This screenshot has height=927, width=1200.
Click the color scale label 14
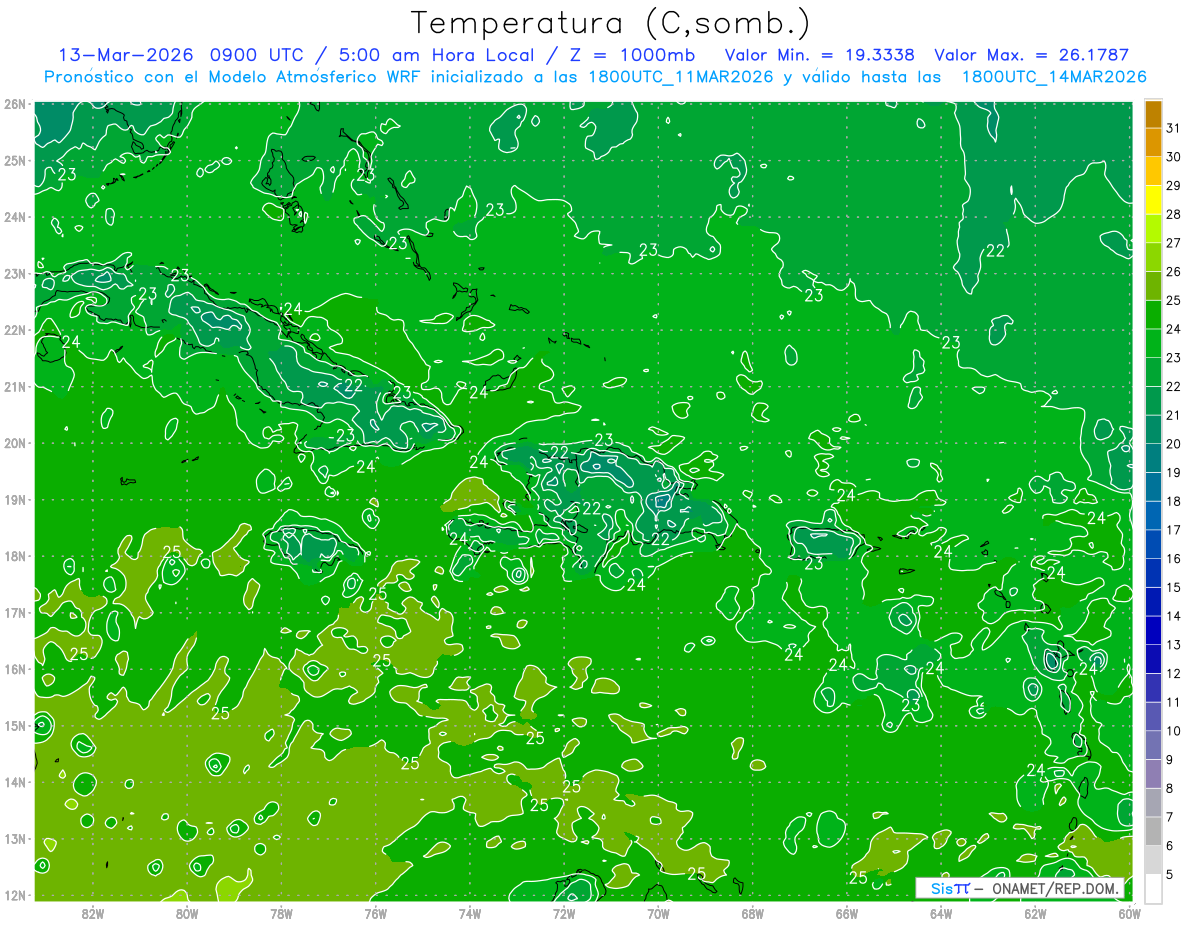(1172, 616)
